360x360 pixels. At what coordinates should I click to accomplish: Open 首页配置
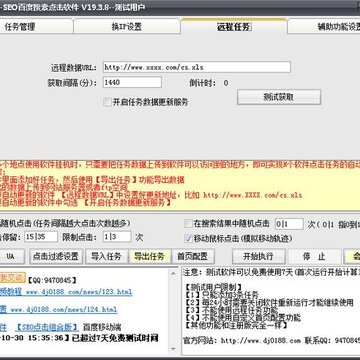pyautogui.click(x=192, y=256)
